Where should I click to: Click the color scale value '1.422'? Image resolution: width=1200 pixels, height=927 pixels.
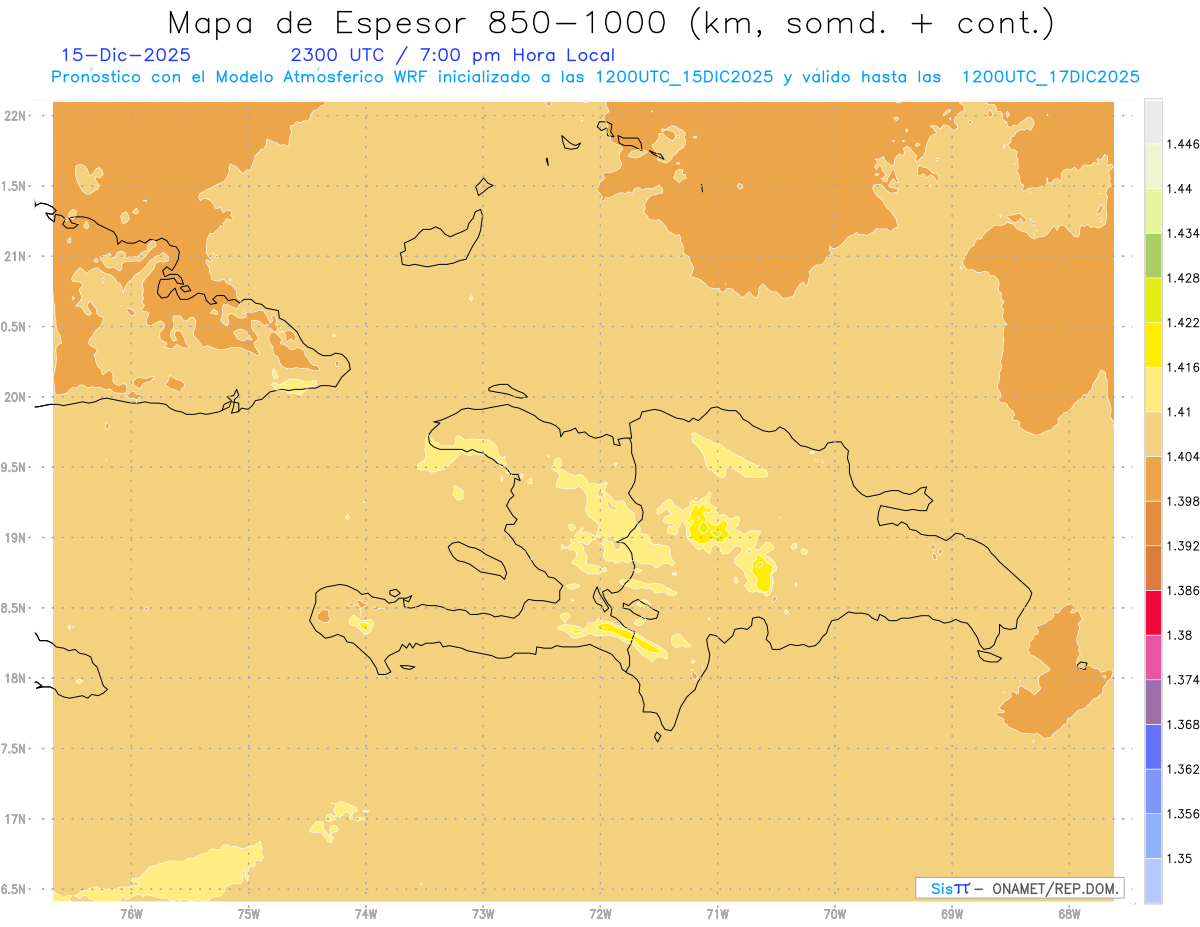(1183, 322)
